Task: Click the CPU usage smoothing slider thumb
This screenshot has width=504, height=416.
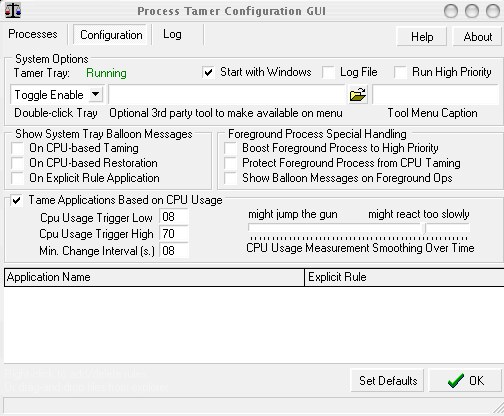Action: (425, 228)
